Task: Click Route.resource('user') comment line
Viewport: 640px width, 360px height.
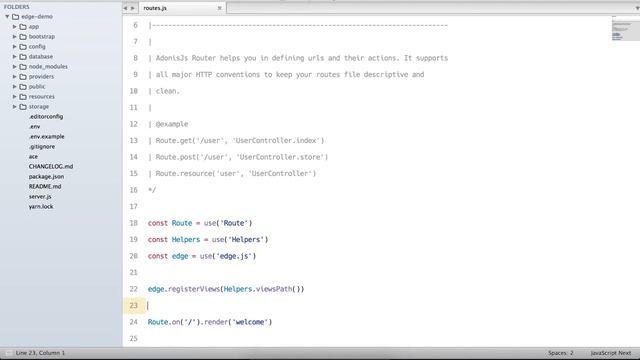Action: (232, 173)
